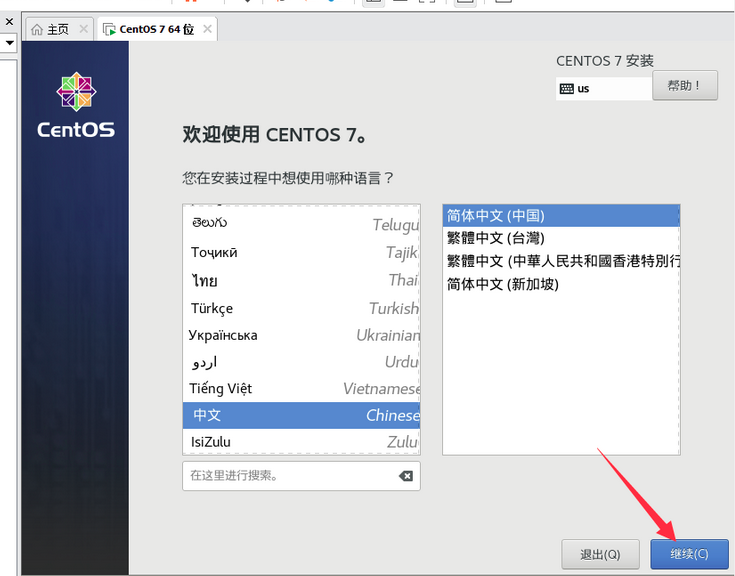
Task: Close the 主页 tab
Action: pos(84,29)
